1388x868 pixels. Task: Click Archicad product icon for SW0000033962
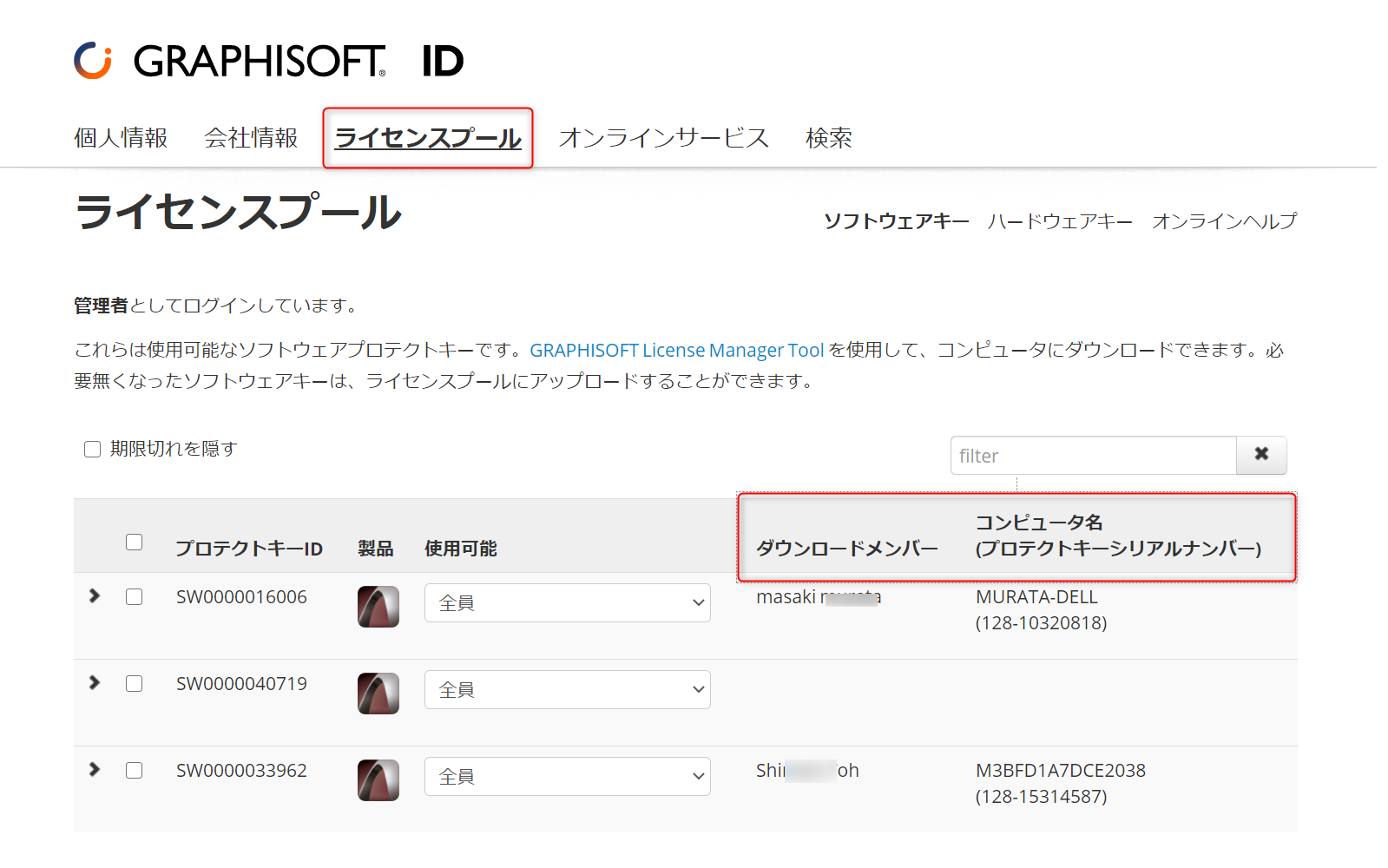(x=378, y=779)
